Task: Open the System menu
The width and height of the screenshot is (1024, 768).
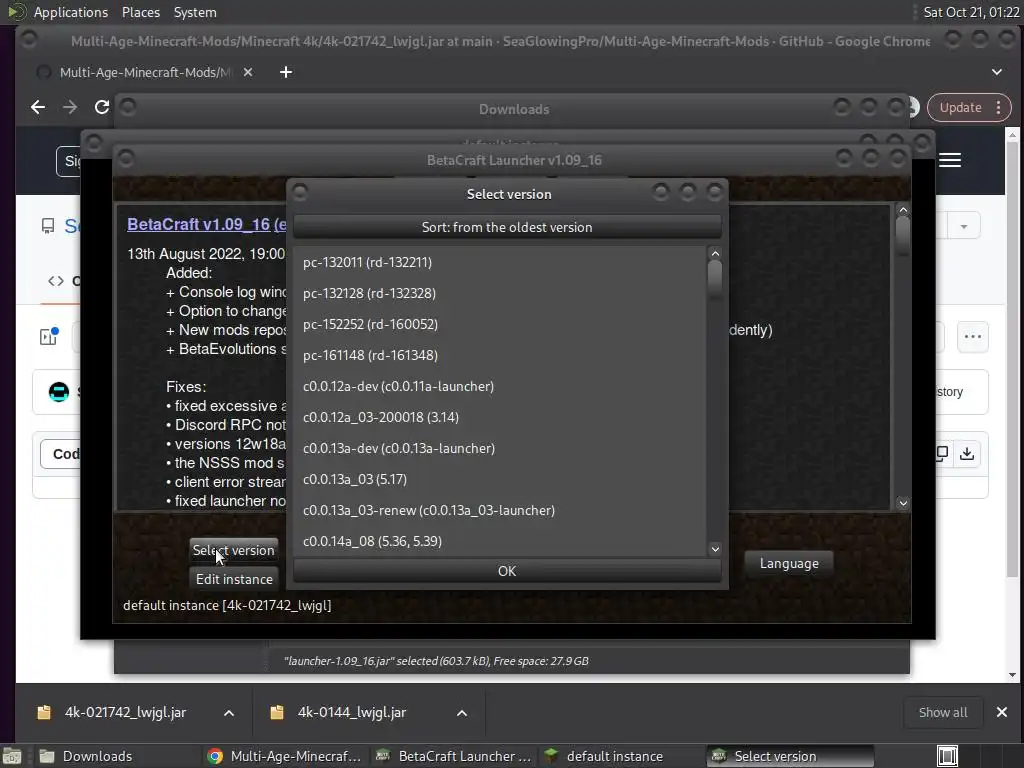Action: [x=195, y=12]
